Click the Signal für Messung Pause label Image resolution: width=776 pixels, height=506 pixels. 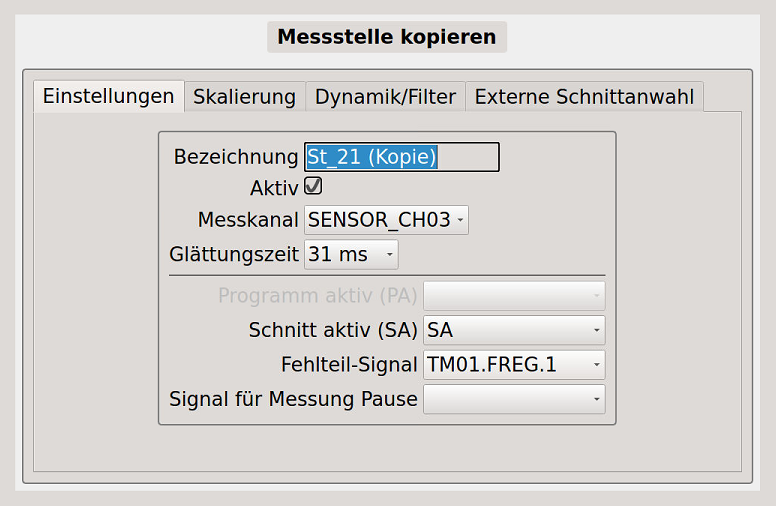pos(293,399)
